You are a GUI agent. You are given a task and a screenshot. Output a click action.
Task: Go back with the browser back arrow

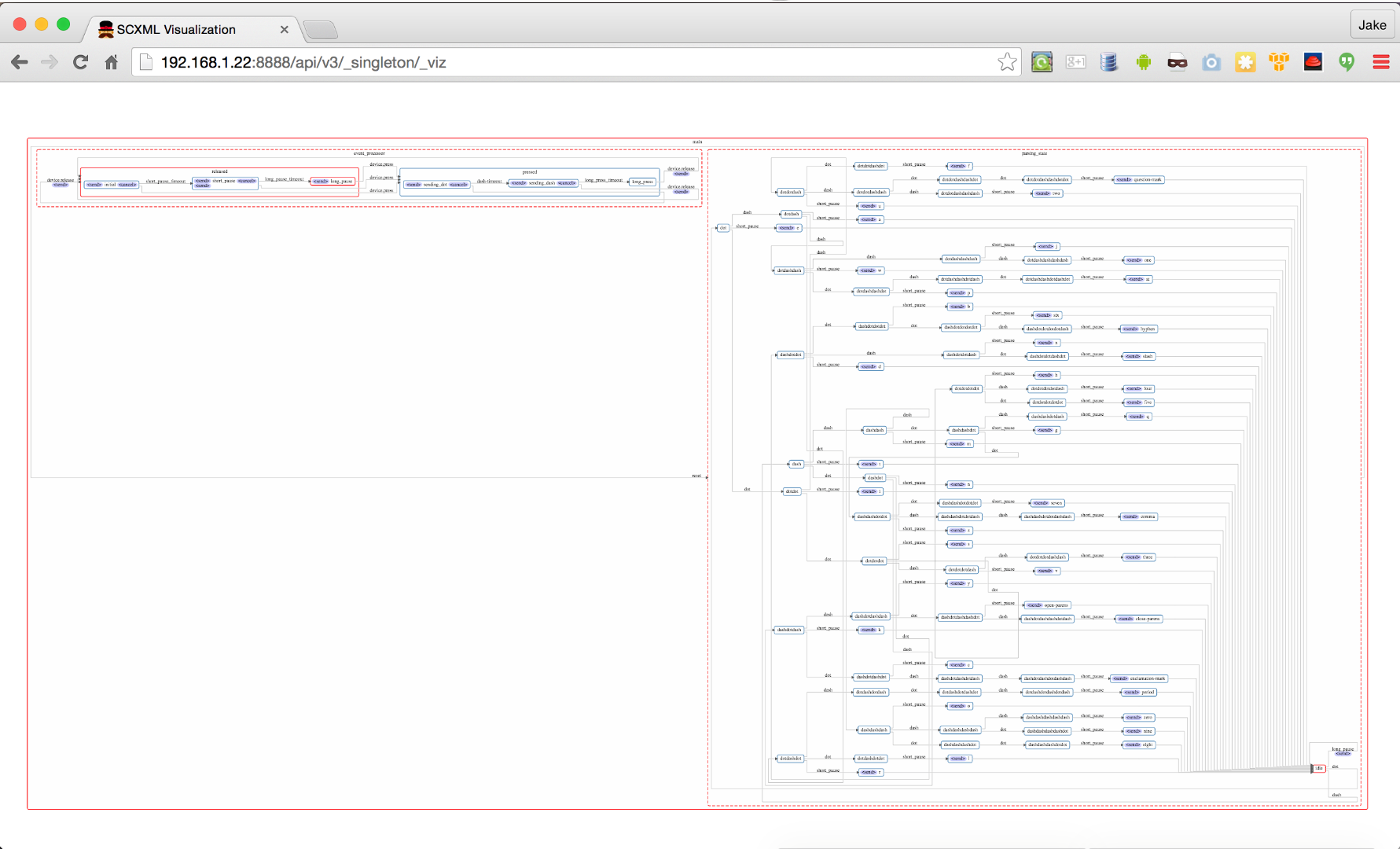point(20,62)
